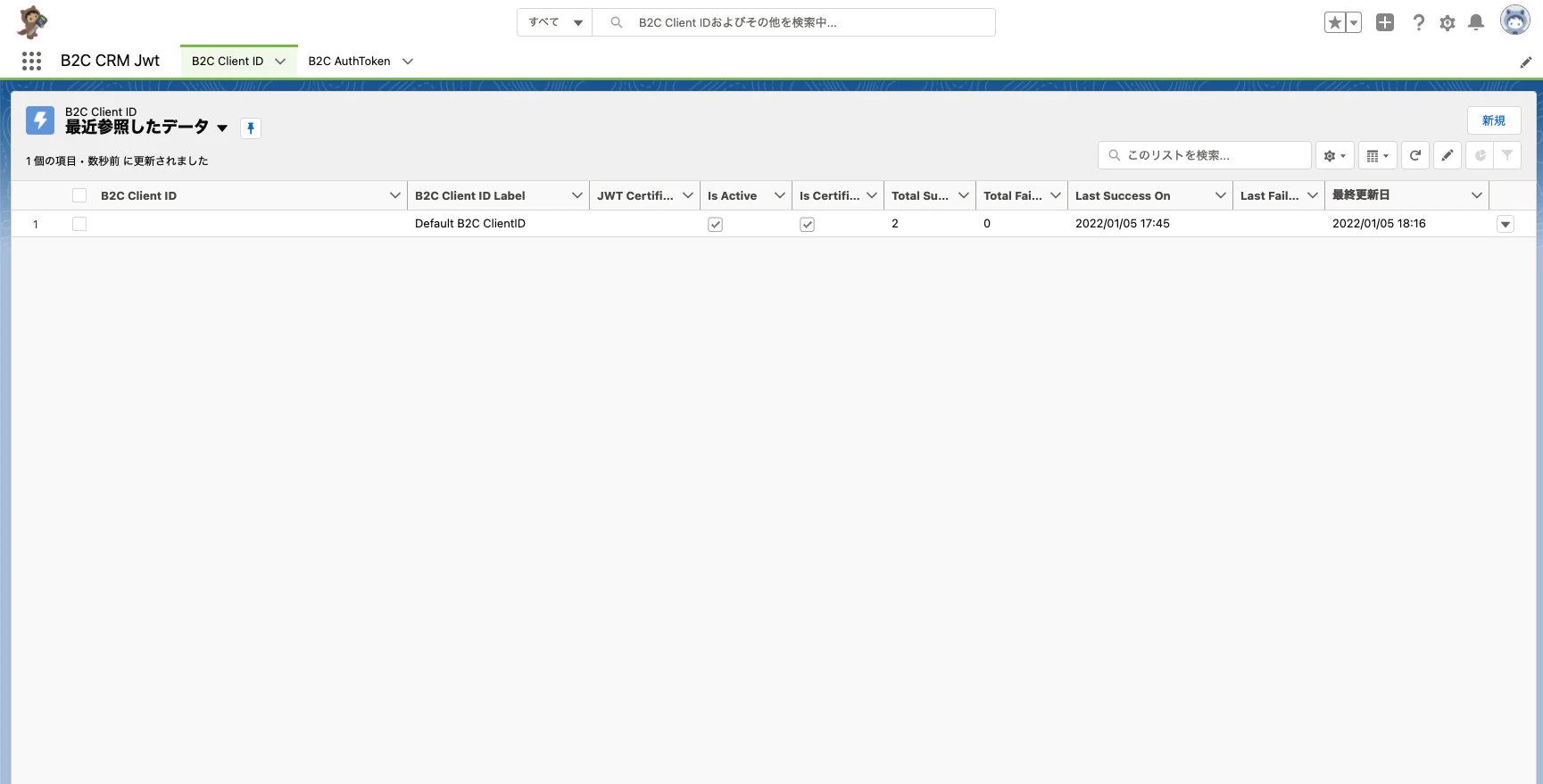Click the 2022/01/05 17:45 Last Success cell
The image size is (1543, 784).
click(x=1123, y=224)
